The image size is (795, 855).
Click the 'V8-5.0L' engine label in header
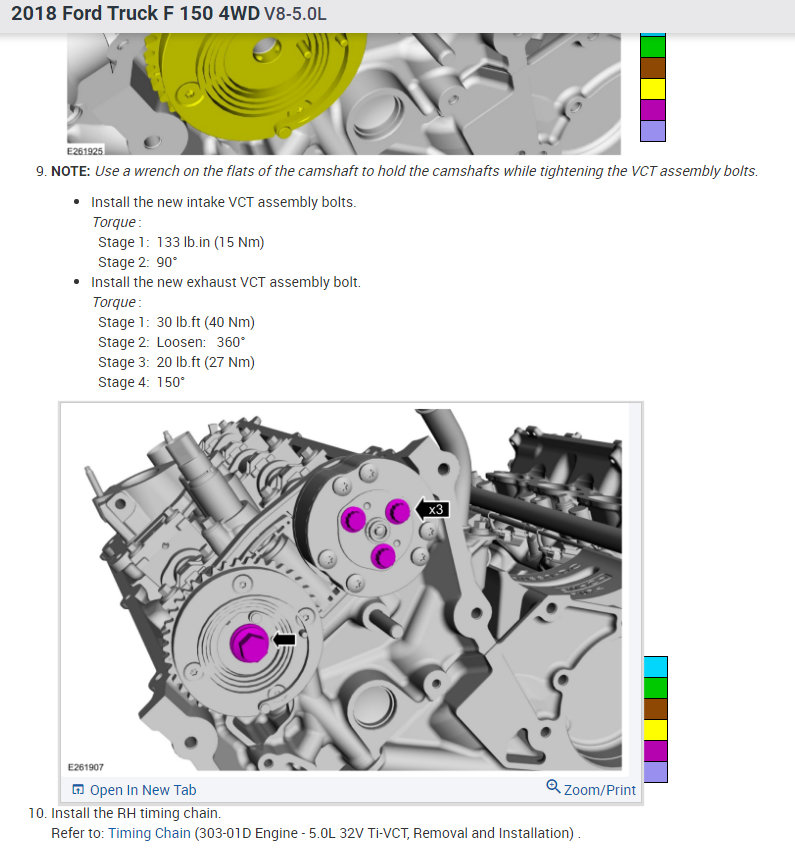[x=295, y=14]
